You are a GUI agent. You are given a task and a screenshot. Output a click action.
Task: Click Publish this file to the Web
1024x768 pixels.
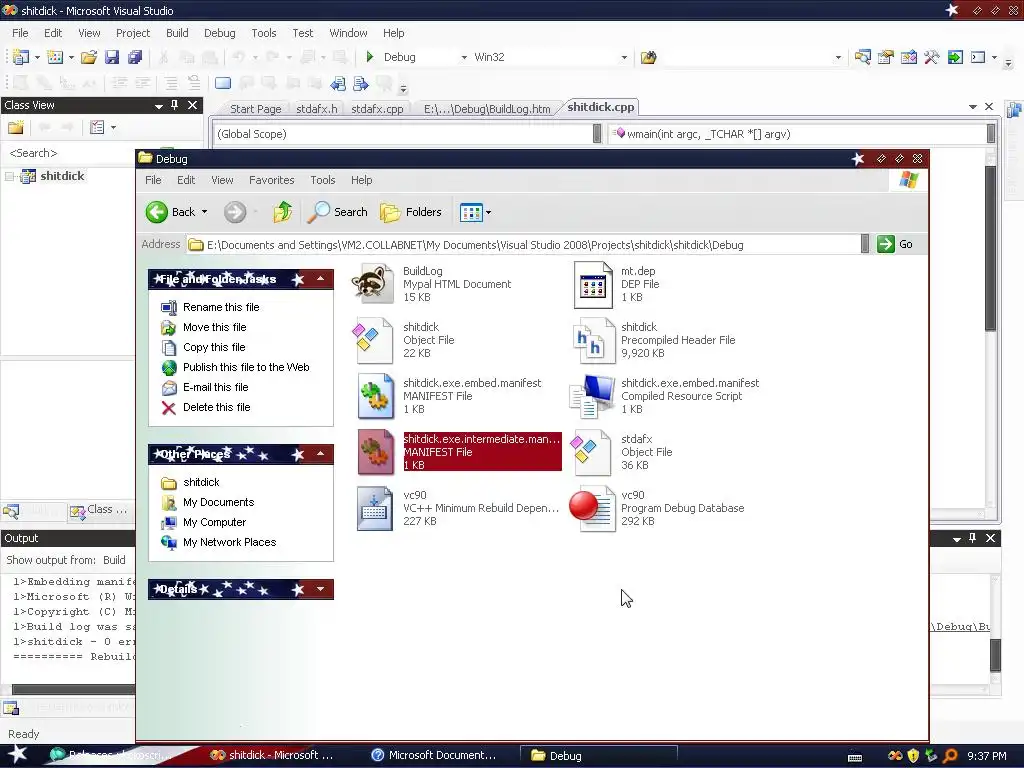[246, 367]
